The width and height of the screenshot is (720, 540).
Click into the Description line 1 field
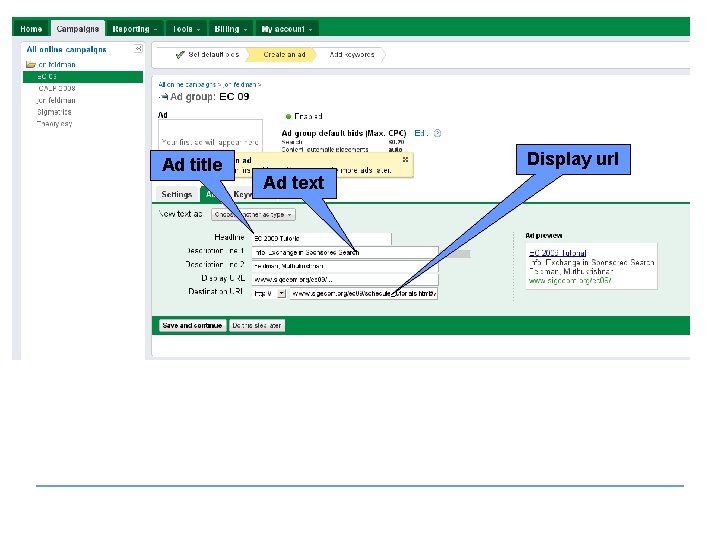tap(345, 253)
